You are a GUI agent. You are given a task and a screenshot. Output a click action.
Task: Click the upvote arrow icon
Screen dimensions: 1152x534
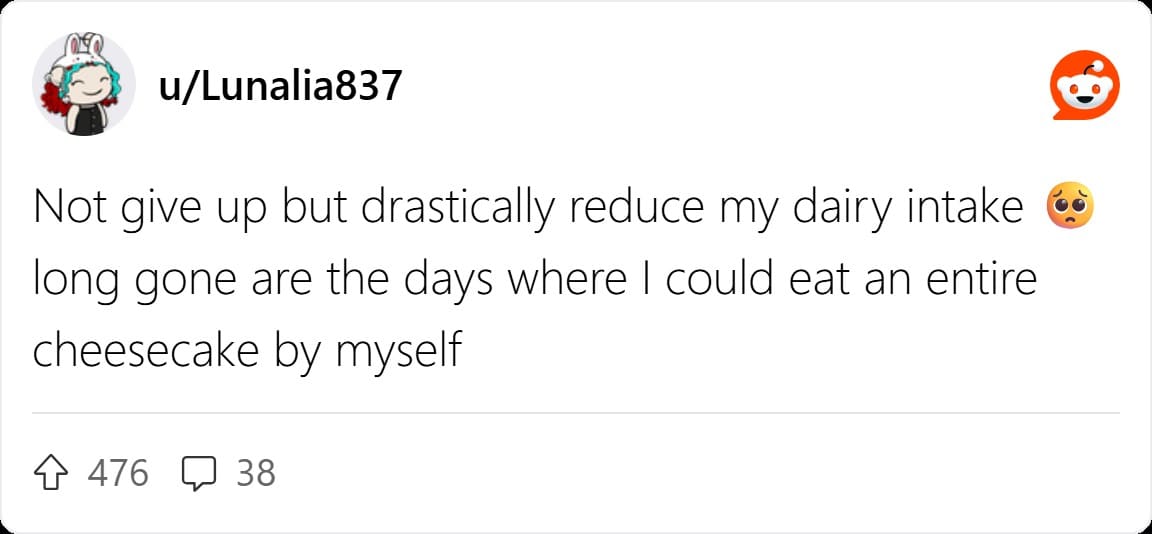pos(53,474)
